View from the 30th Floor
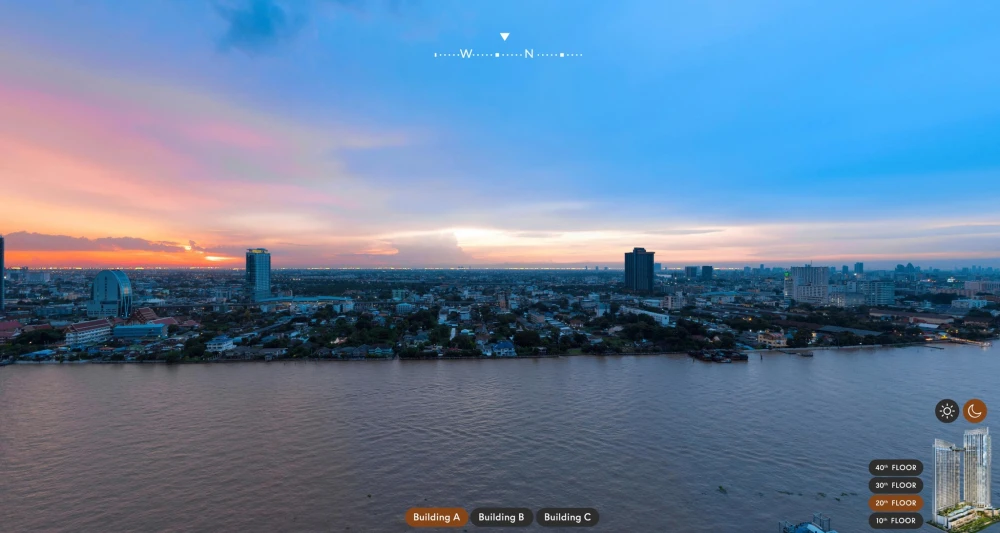The width and height of the screenshot is (1000, 533). click(x=895, y=485)
